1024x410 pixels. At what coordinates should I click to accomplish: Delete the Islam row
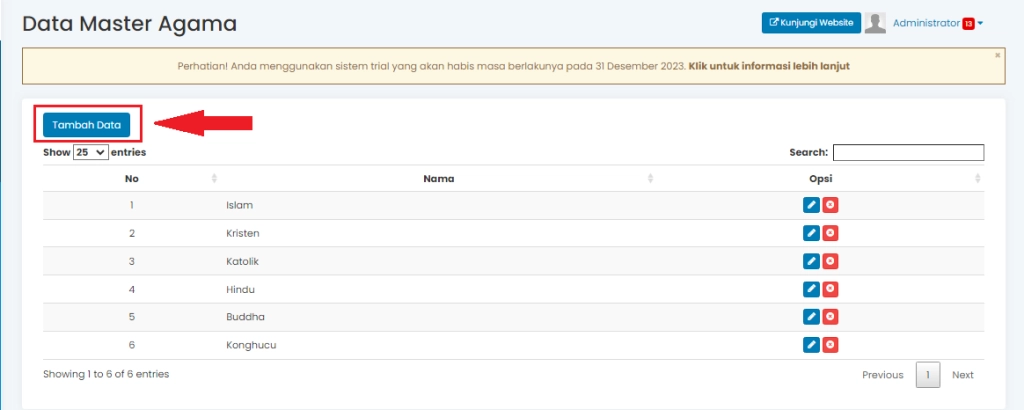pos(830,205)
